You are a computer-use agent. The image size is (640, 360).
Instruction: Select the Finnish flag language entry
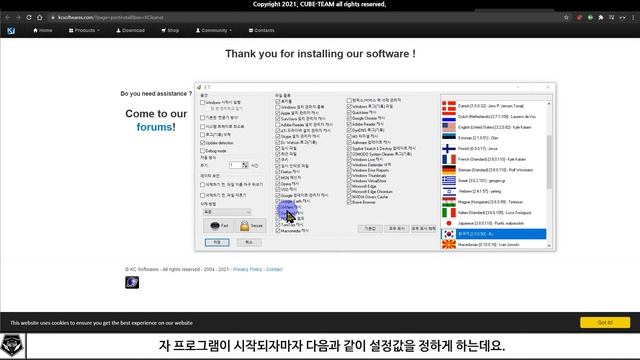tap(494, 149)
